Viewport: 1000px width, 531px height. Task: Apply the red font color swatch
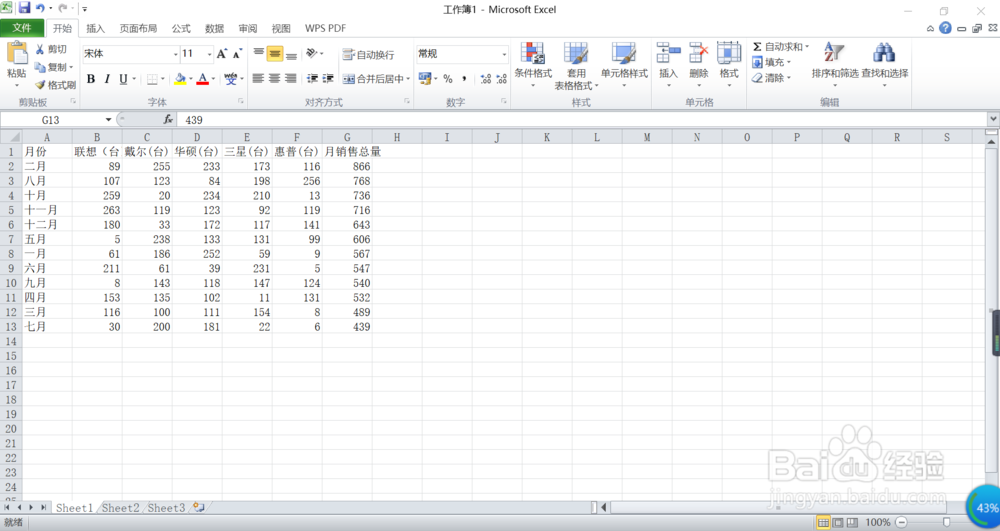[x=203, y=79]
